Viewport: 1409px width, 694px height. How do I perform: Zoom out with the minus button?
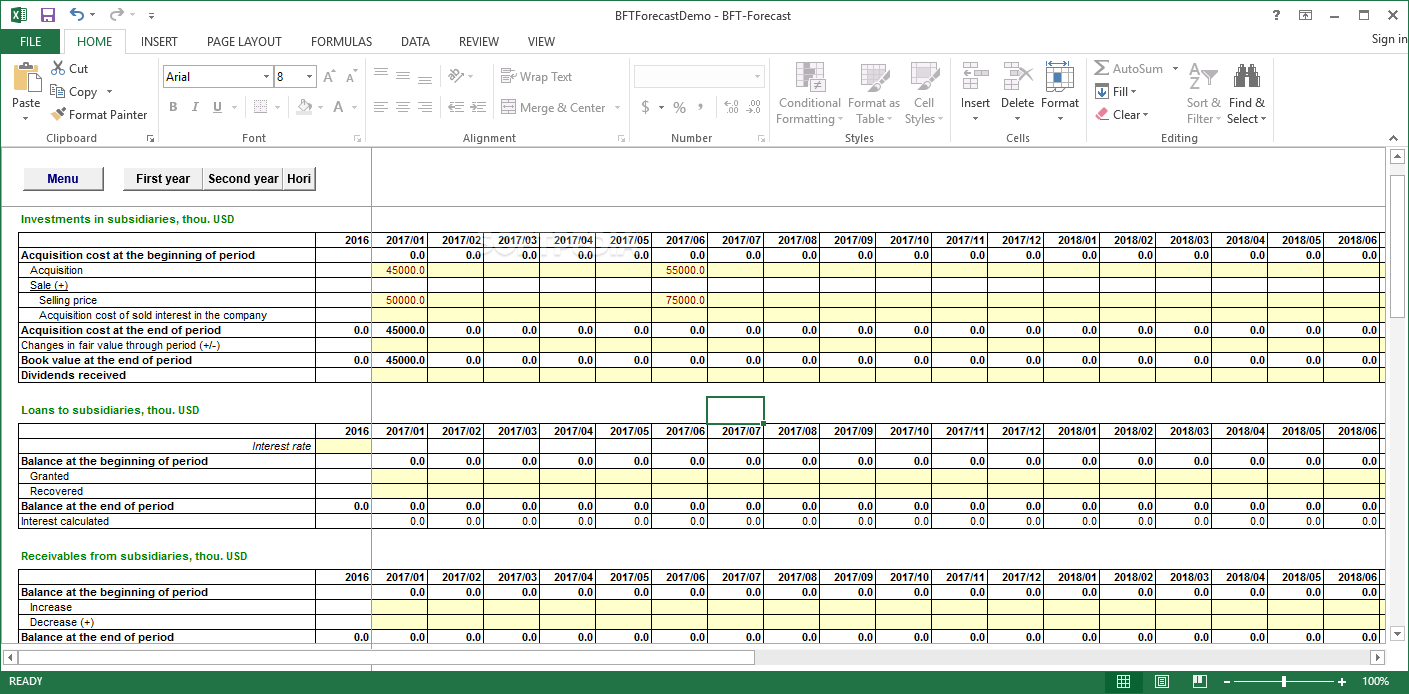1226,682
